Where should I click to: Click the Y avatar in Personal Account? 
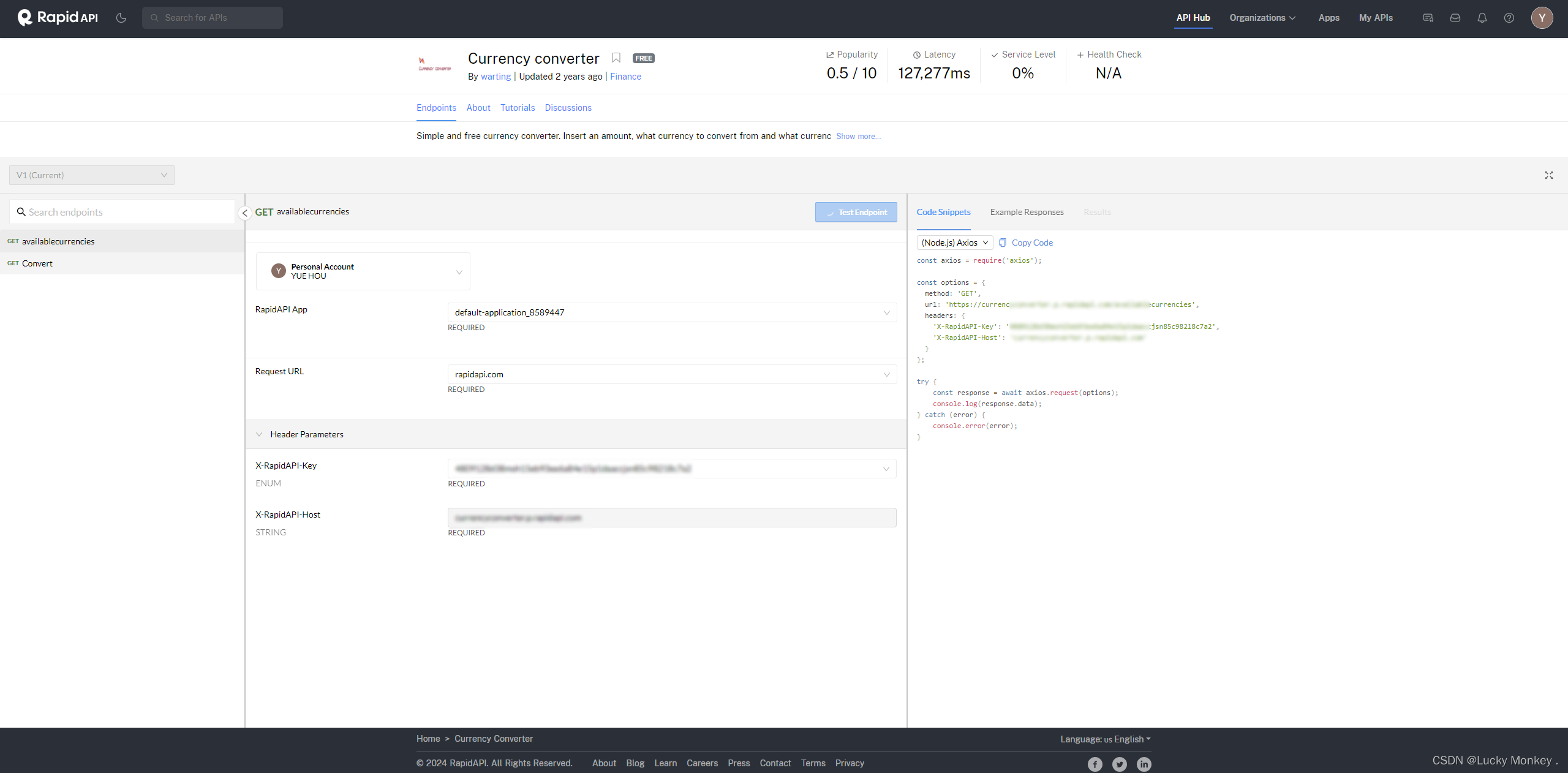click(x=279, y=271)
